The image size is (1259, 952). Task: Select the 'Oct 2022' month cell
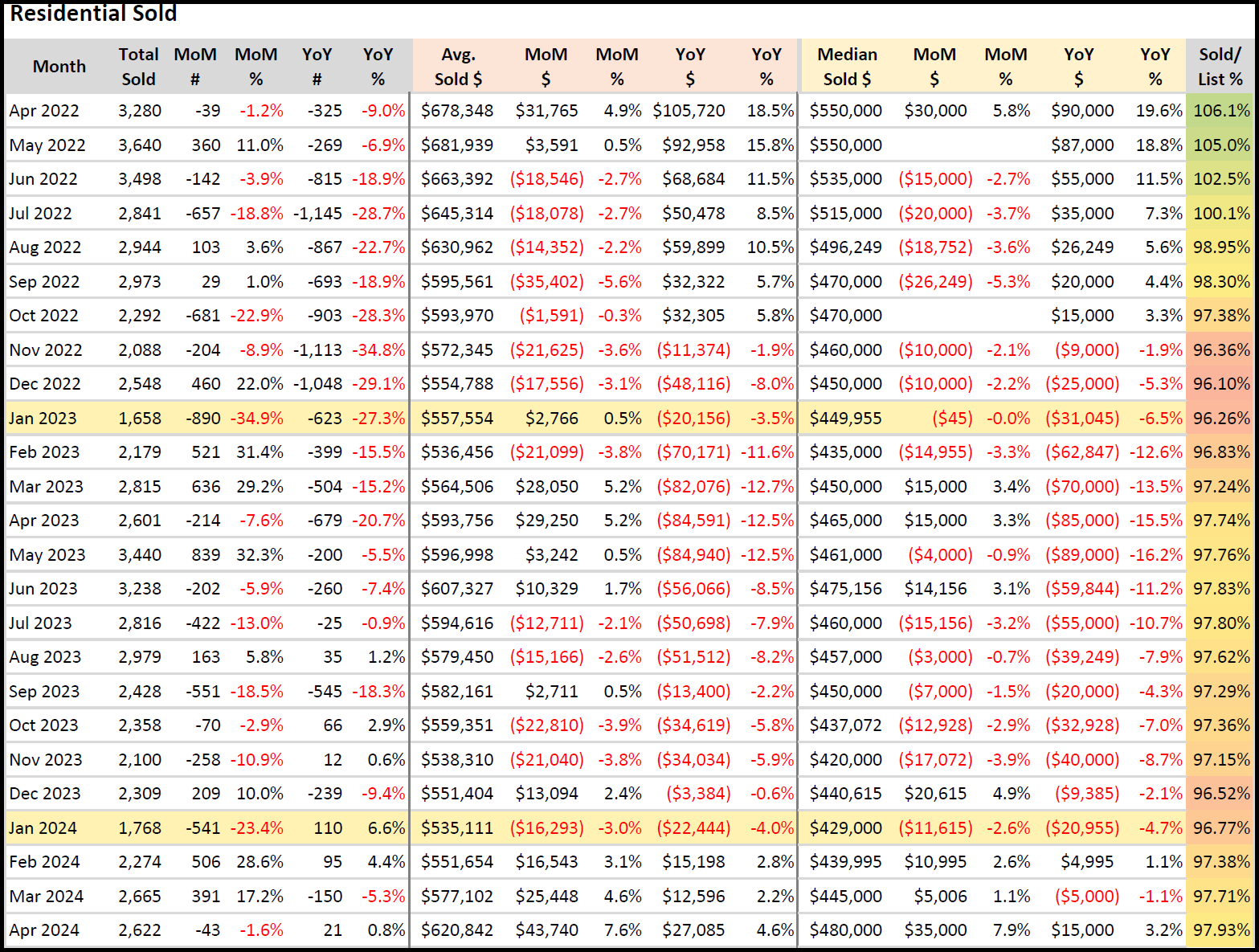(44, 316)
